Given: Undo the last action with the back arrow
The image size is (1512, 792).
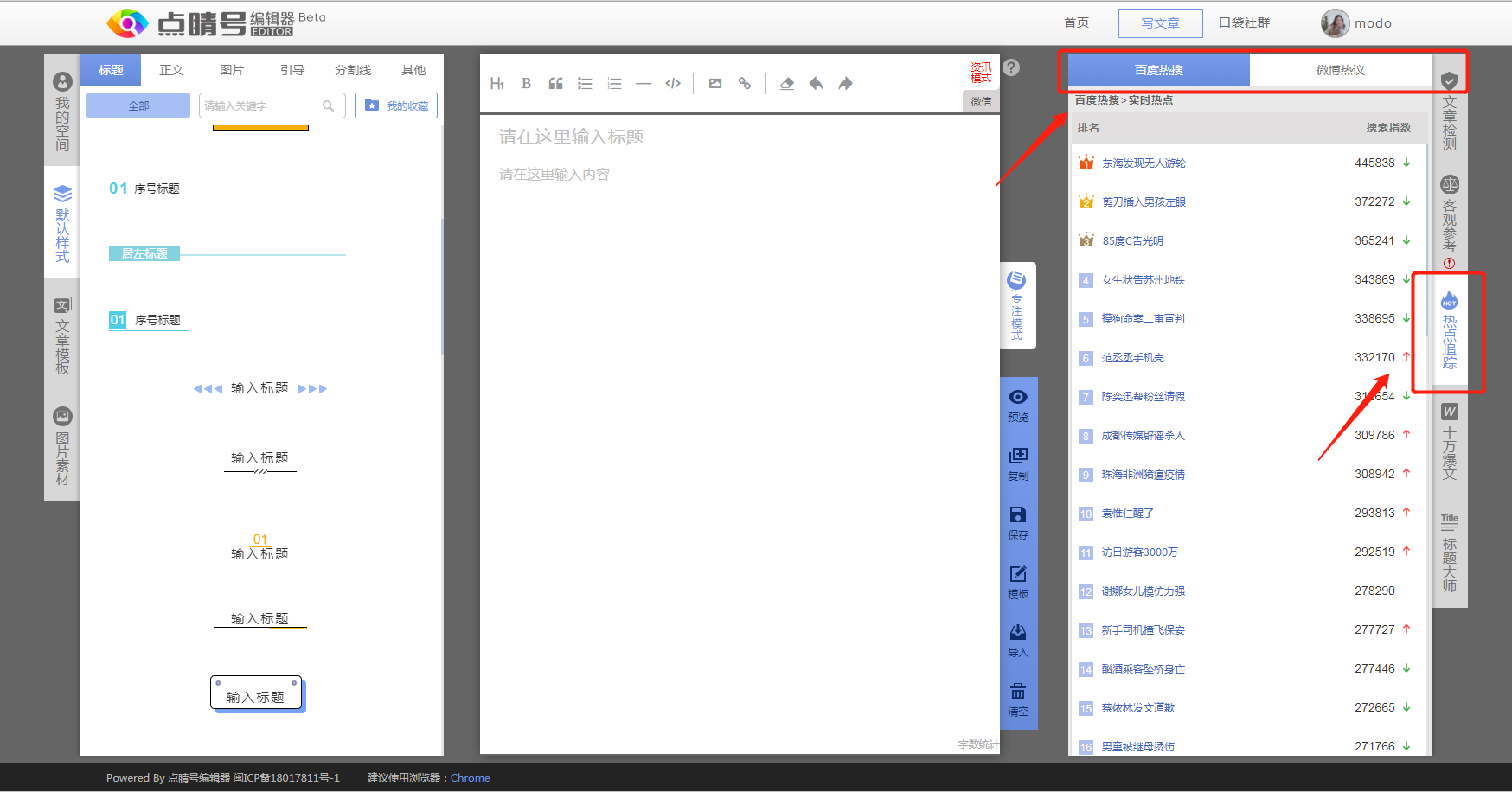Looking at the screenshot, I should (x=816, y=84).
